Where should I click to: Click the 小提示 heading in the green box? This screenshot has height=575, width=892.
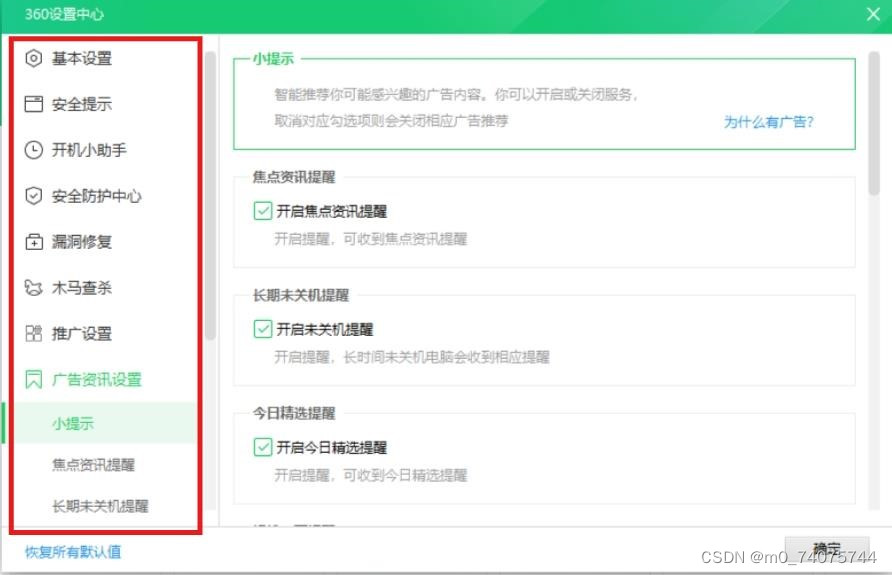pos(273,59)
